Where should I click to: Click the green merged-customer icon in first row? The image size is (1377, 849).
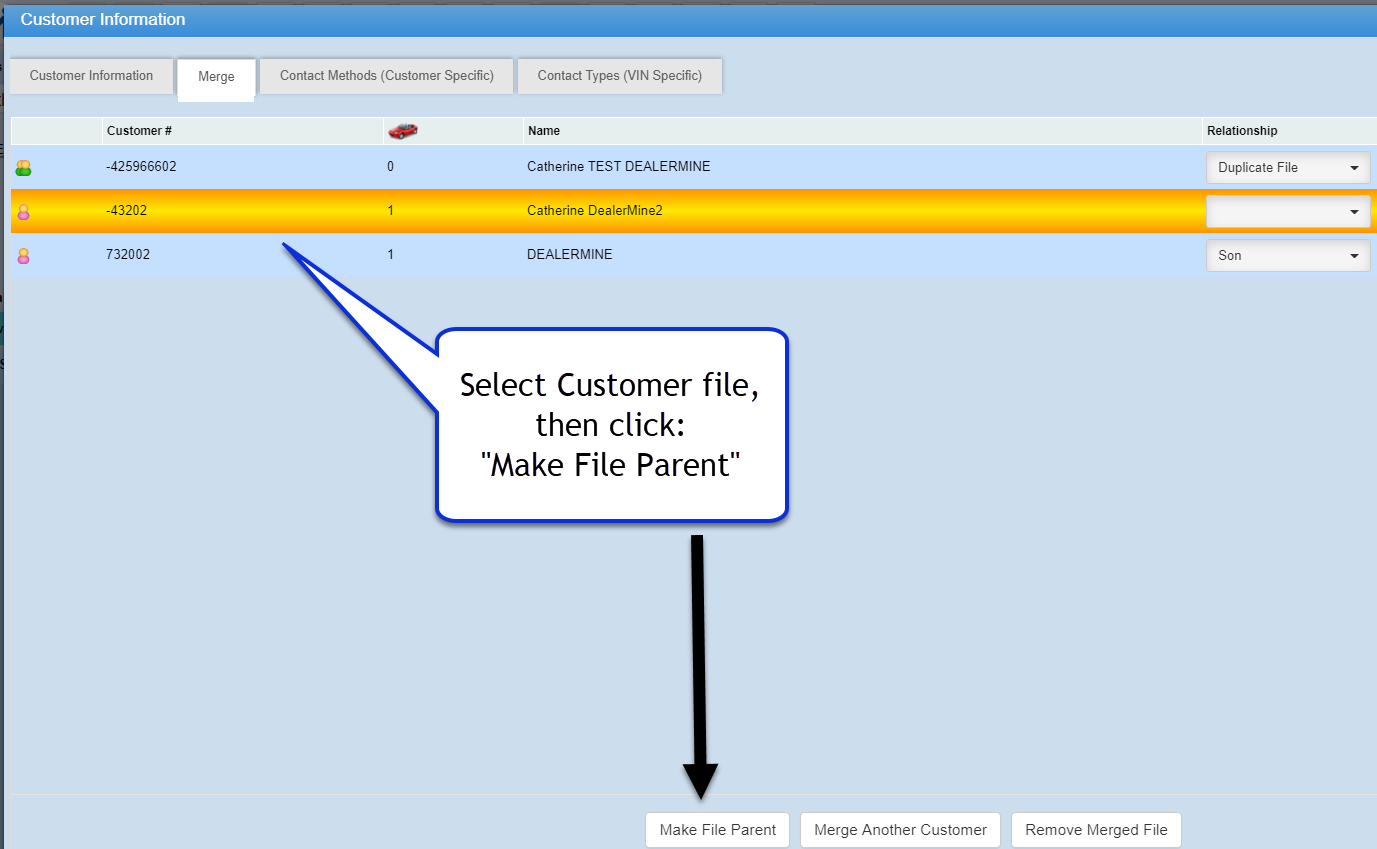(23, 168)
